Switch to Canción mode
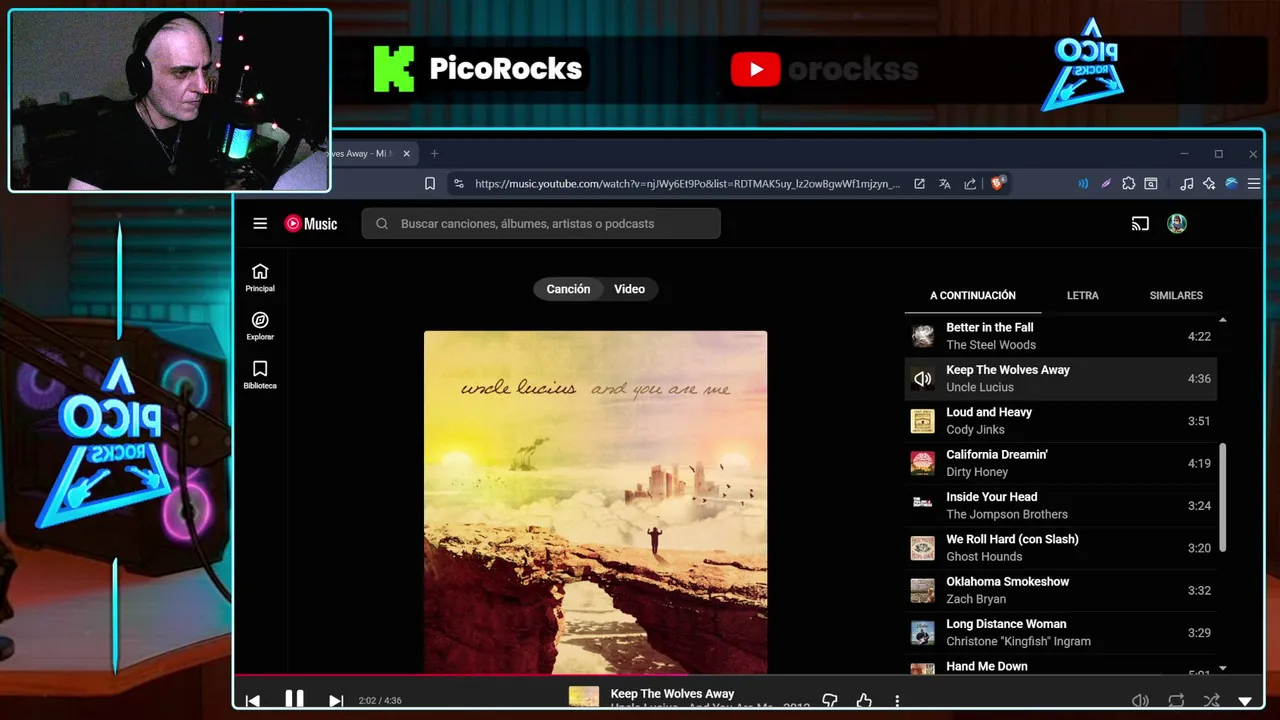This screenshot has height=720, width=1280. [568, 289]
